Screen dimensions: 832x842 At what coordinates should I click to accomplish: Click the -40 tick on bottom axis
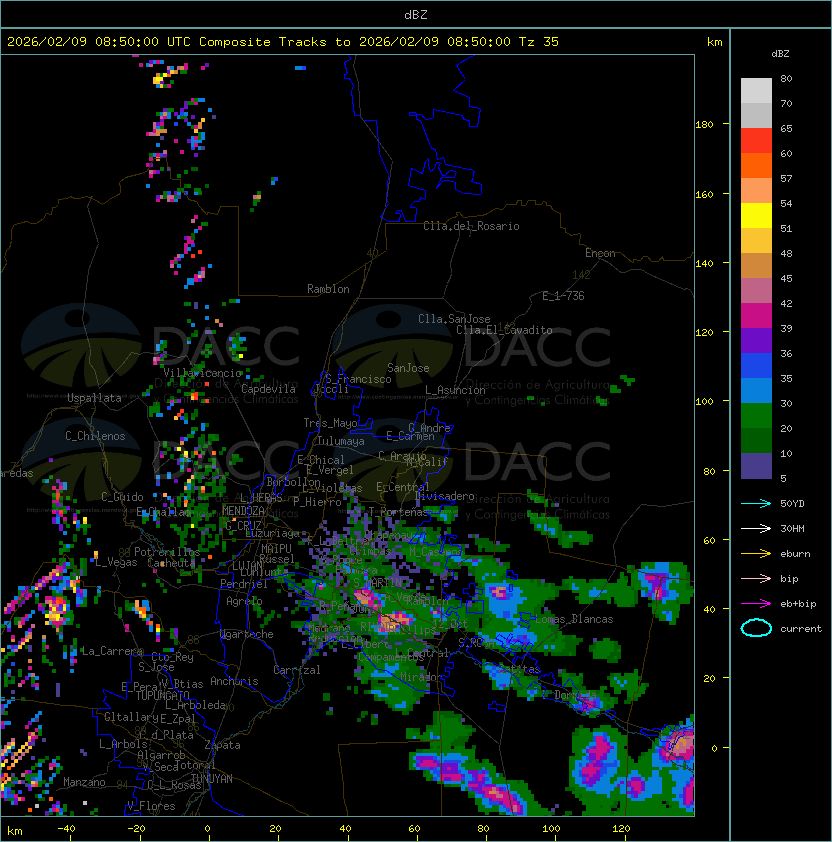(x=66, y=829)
